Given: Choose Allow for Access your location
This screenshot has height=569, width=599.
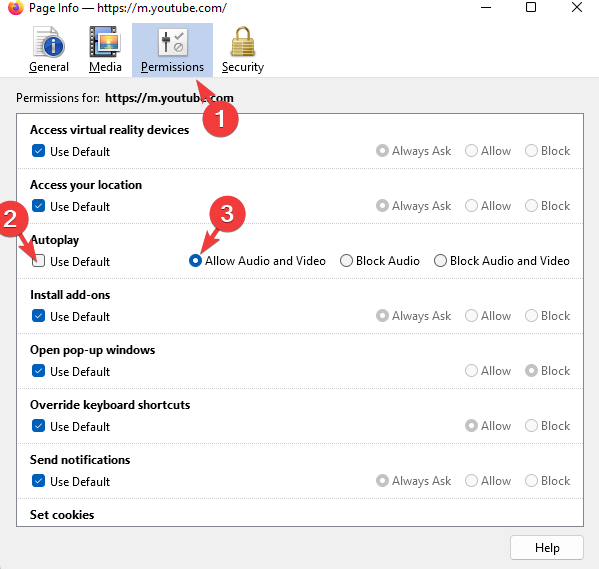Looking at the screenshot, I should coord(471,206).
